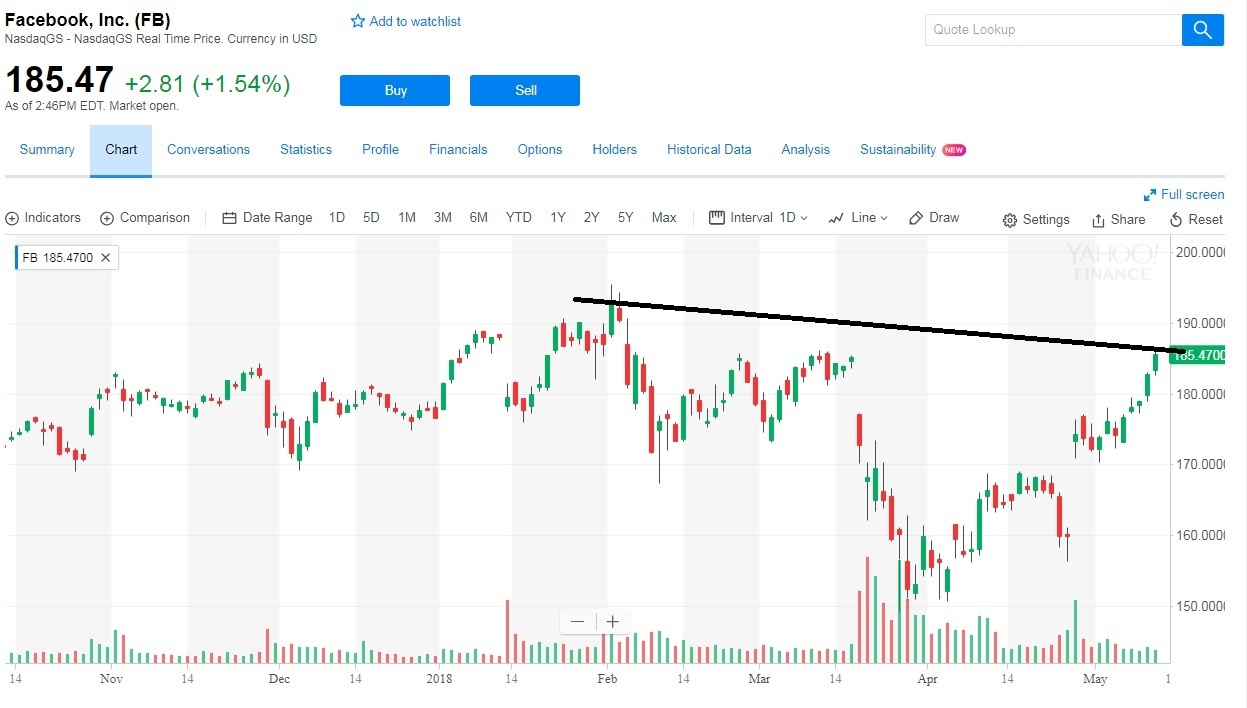This screenshot has height=708, width=1247.
Task: Open the Historical Data tab
Action: tap(709, 149)
